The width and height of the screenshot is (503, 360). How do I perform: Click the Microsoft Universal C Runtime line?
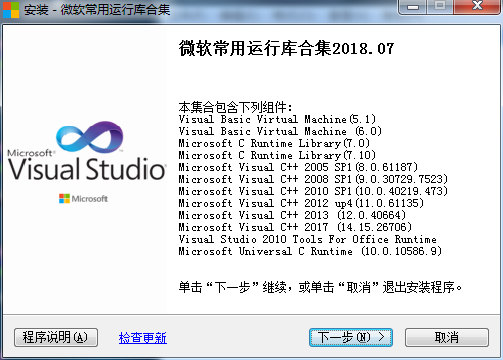pyautogui.click(x=310, y=251)
